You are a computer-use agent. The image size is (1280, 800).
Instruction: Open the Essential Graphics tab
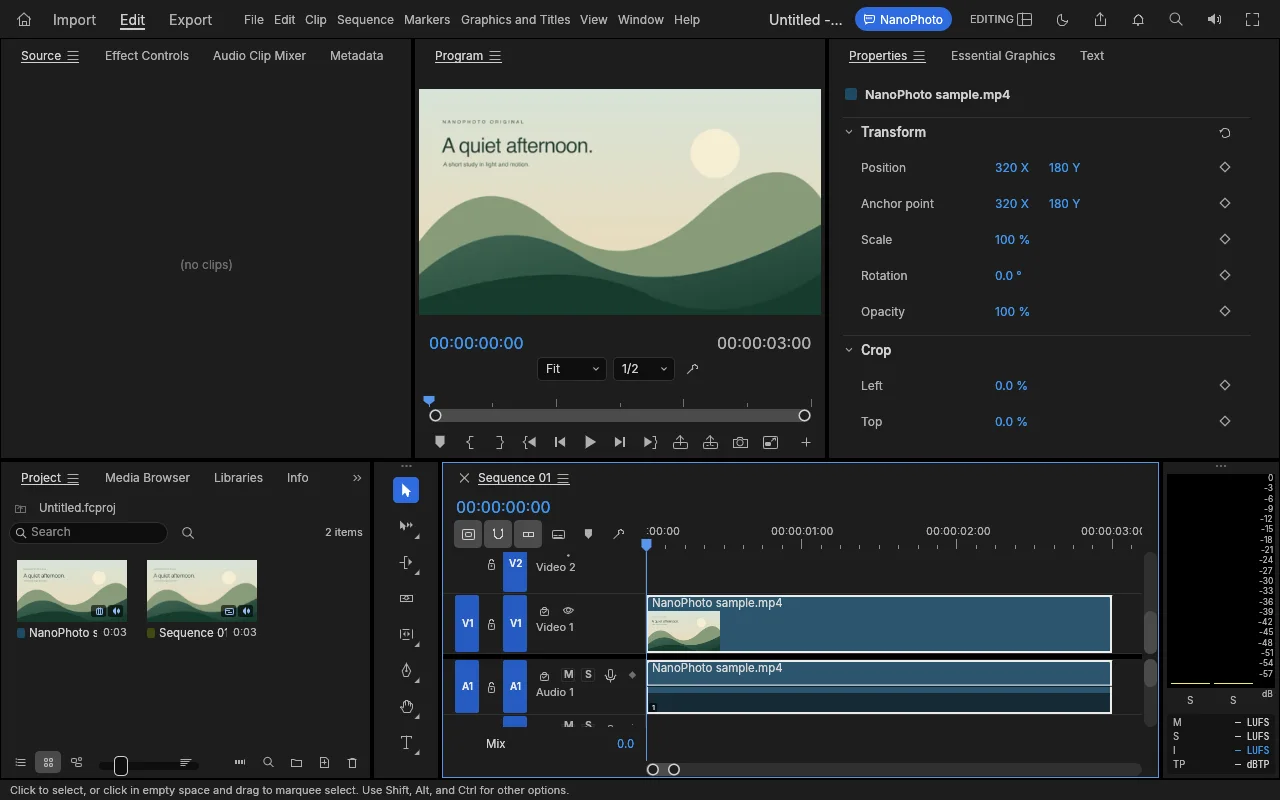tap(1003, 56)
